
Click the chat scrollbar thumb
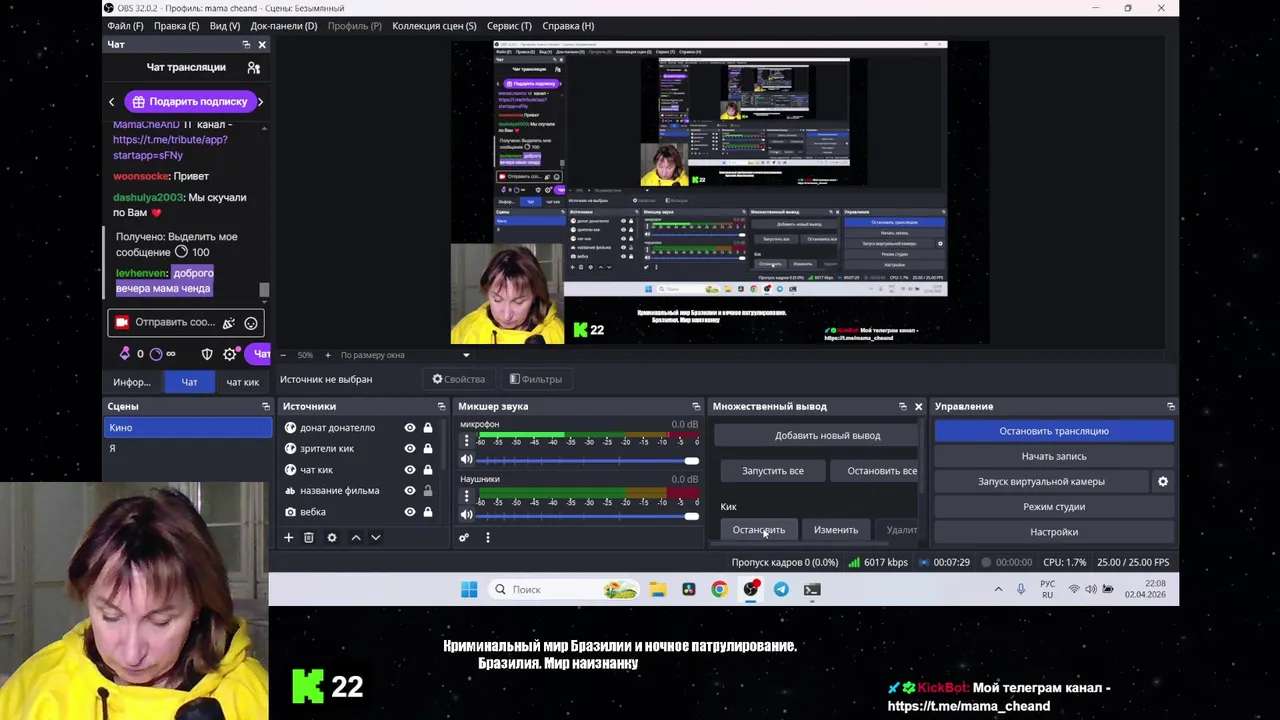click(264, 290)
